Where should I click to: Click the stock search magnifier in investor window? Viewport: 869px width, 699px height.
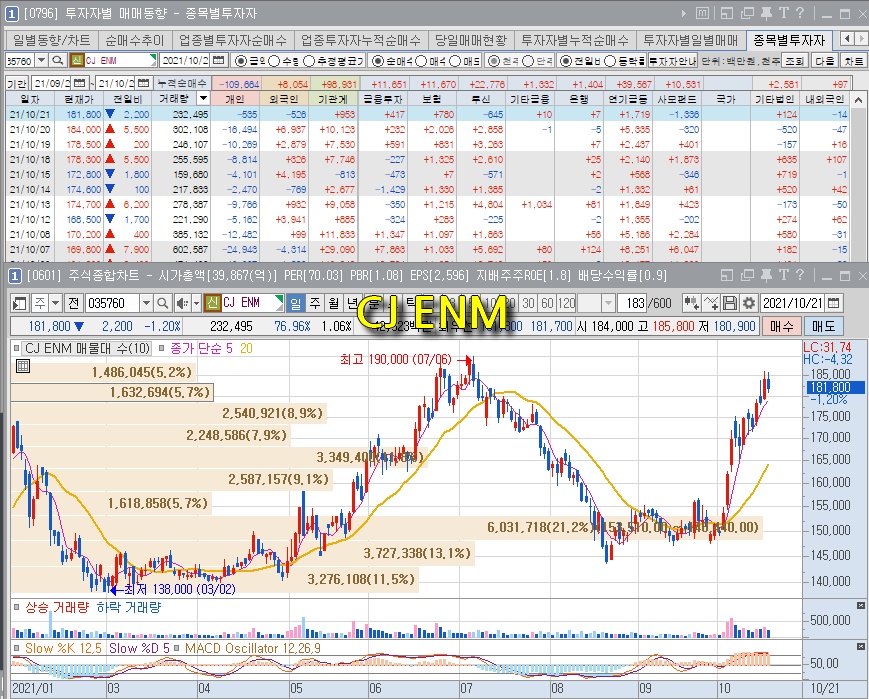[x=58, y=60]
